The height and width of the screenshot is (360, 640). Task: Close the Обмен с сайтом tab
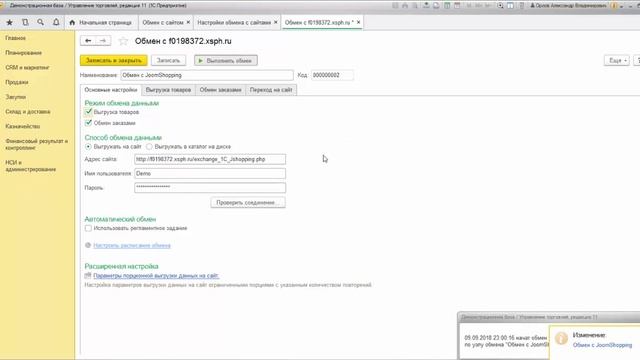click(x=188, y=22)
